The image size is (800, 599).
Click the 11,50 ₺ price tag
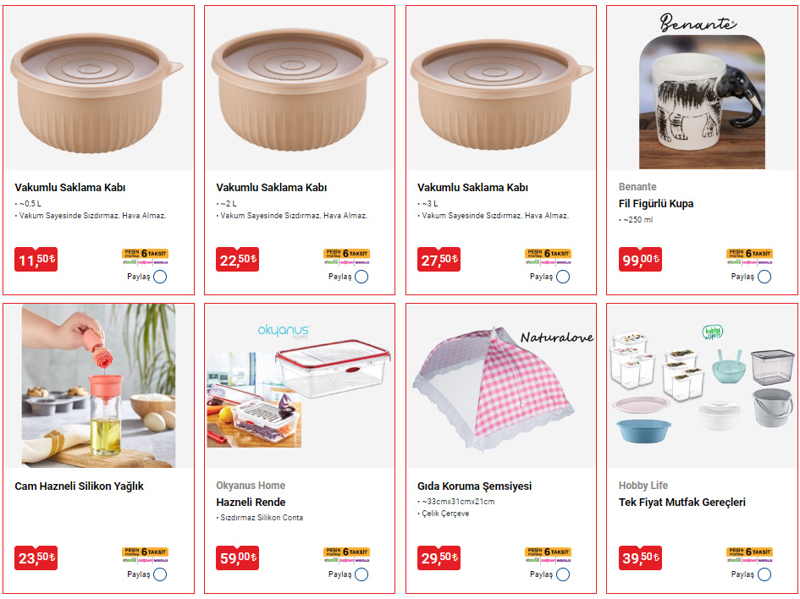(x=36, y=259)
